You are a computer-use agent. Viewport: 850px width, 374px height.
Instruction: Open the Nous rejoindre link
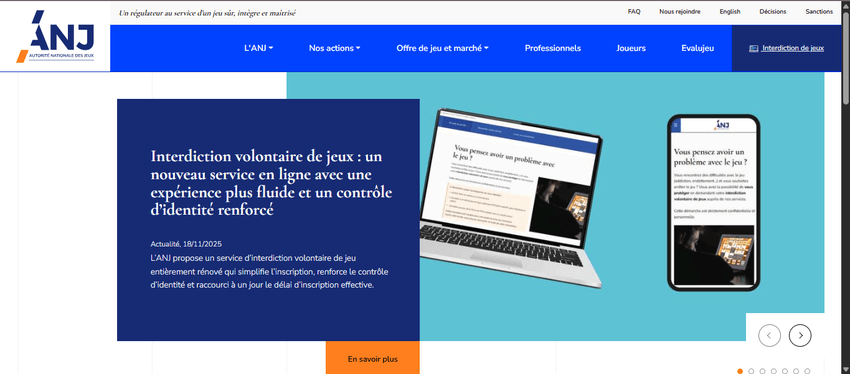tap(680, 11)
